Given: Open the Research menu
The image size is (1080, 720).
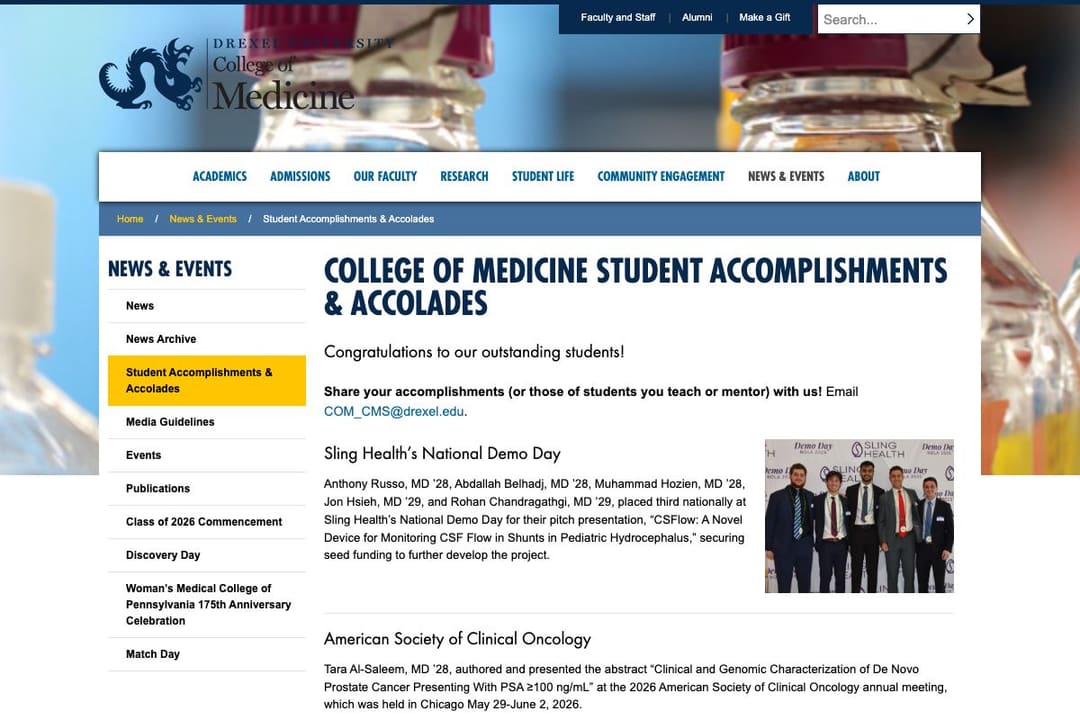Looking at the screenshot, I should point(464,176).
